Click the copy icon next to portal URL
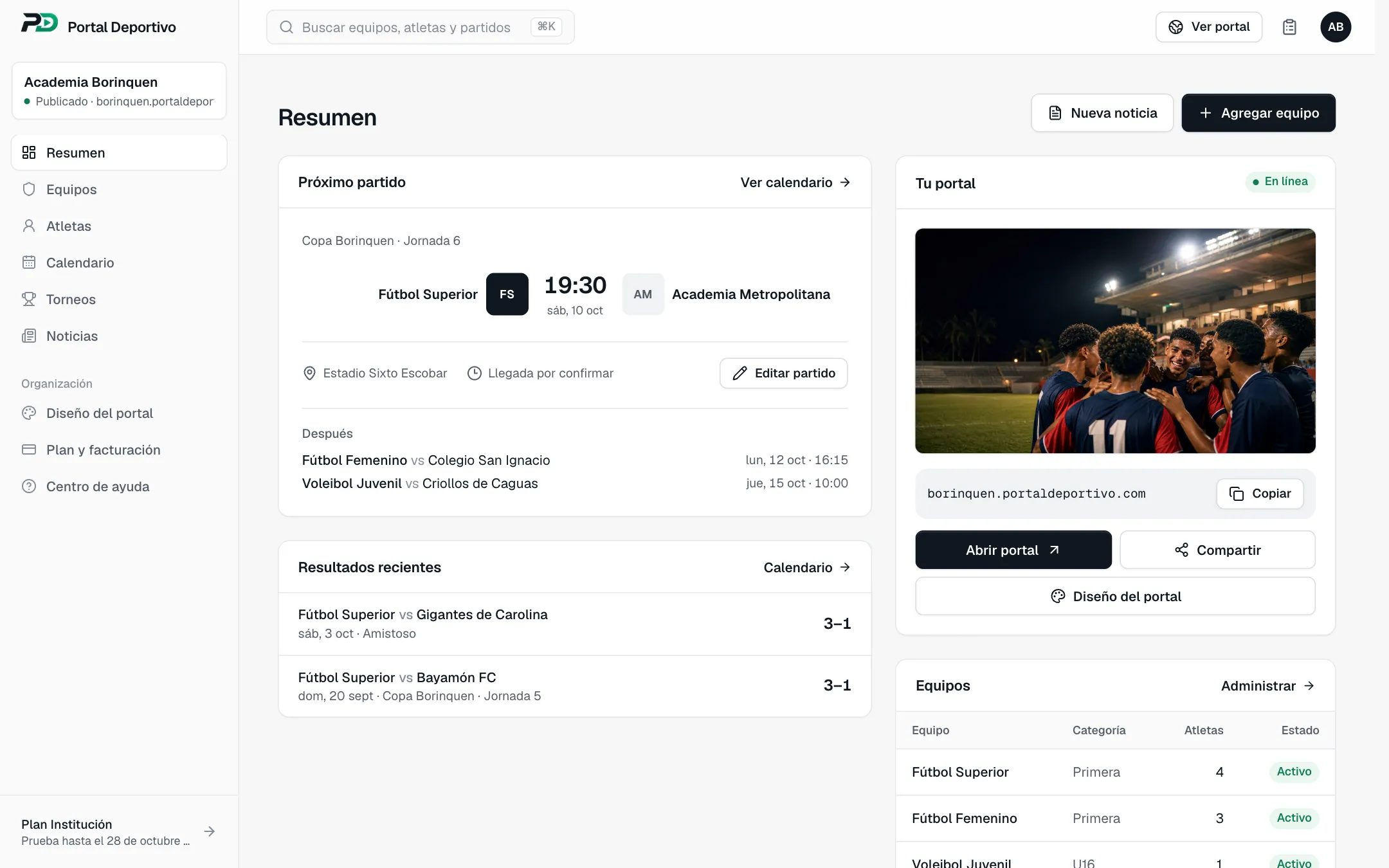 [1236, 493]
